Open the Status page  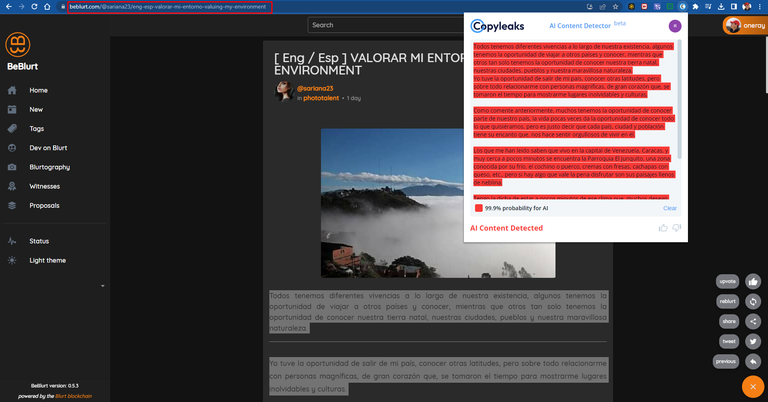point(39,241)
